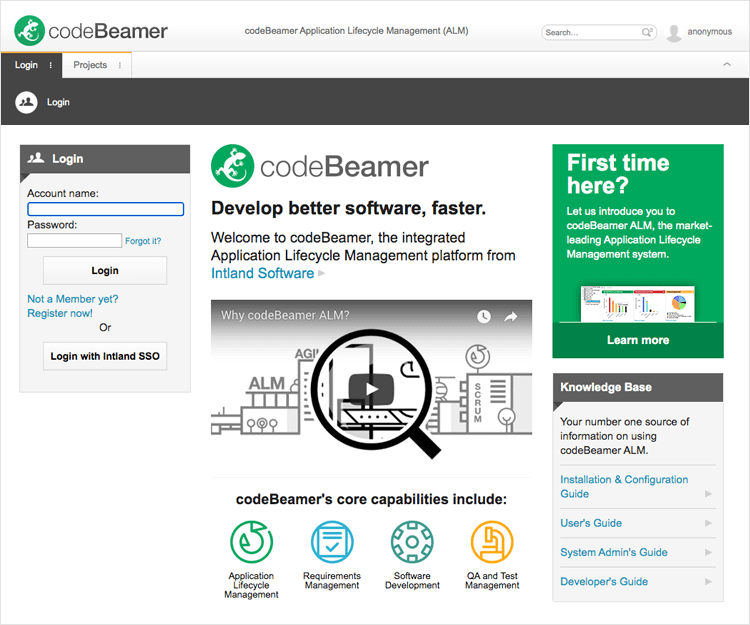Click the dashboard screenshot thumbnail in green banner

637,304
